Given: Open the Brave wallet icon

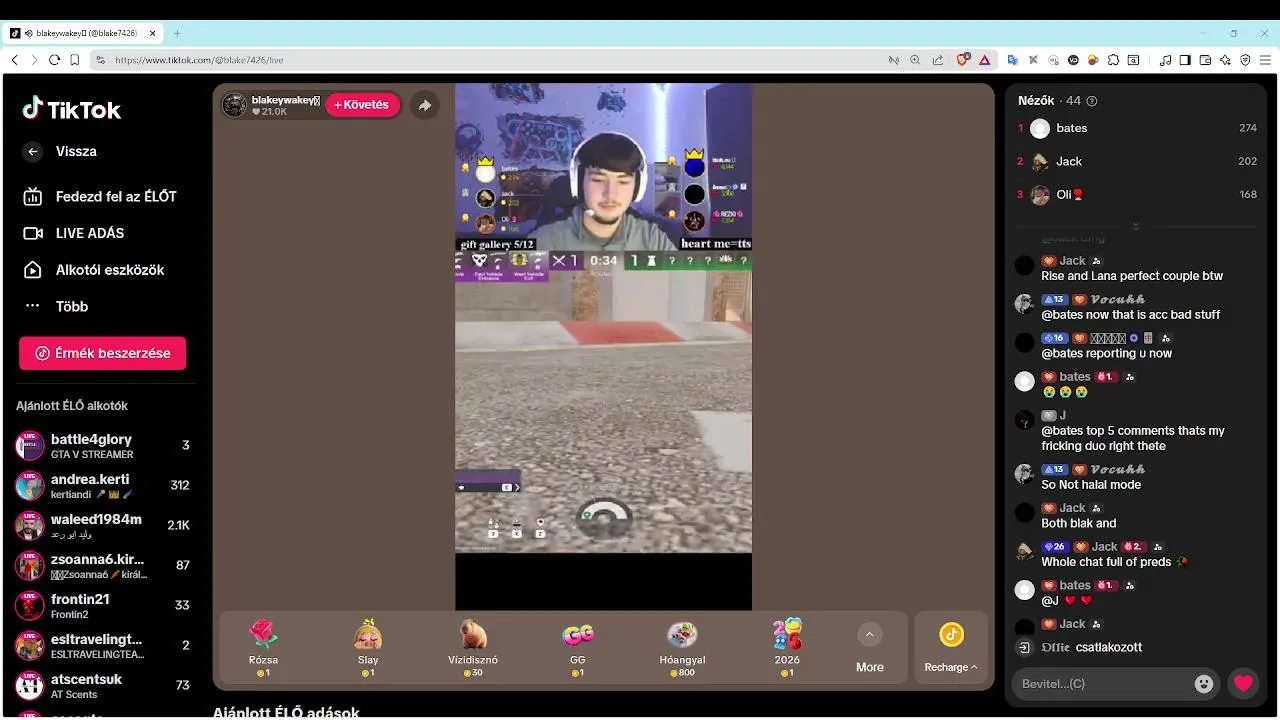Looking at the screenshot, I should (x=1205, y=60).
